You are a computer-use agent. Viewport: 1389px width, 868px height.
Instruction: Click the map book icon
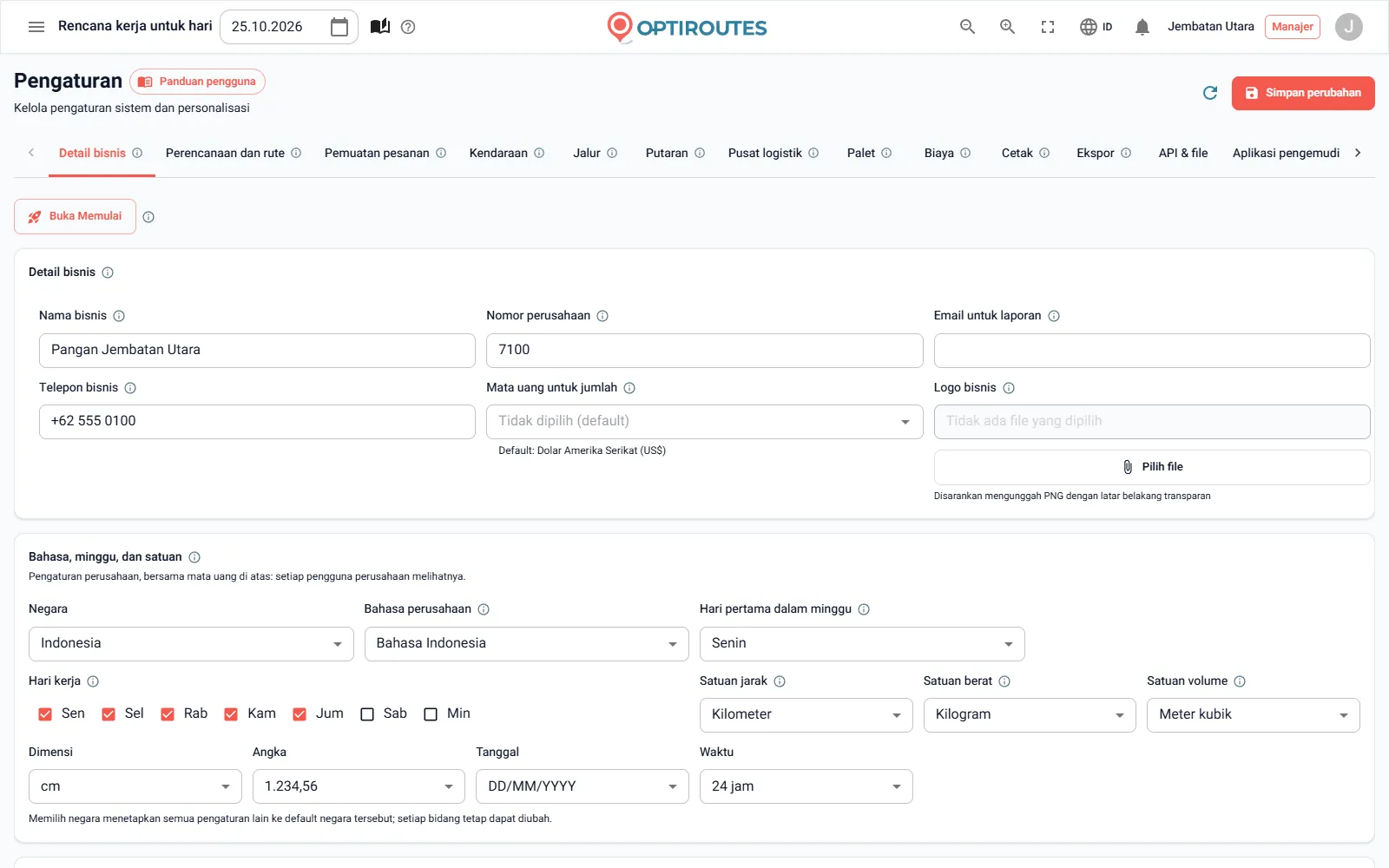[x=380, y=27]
